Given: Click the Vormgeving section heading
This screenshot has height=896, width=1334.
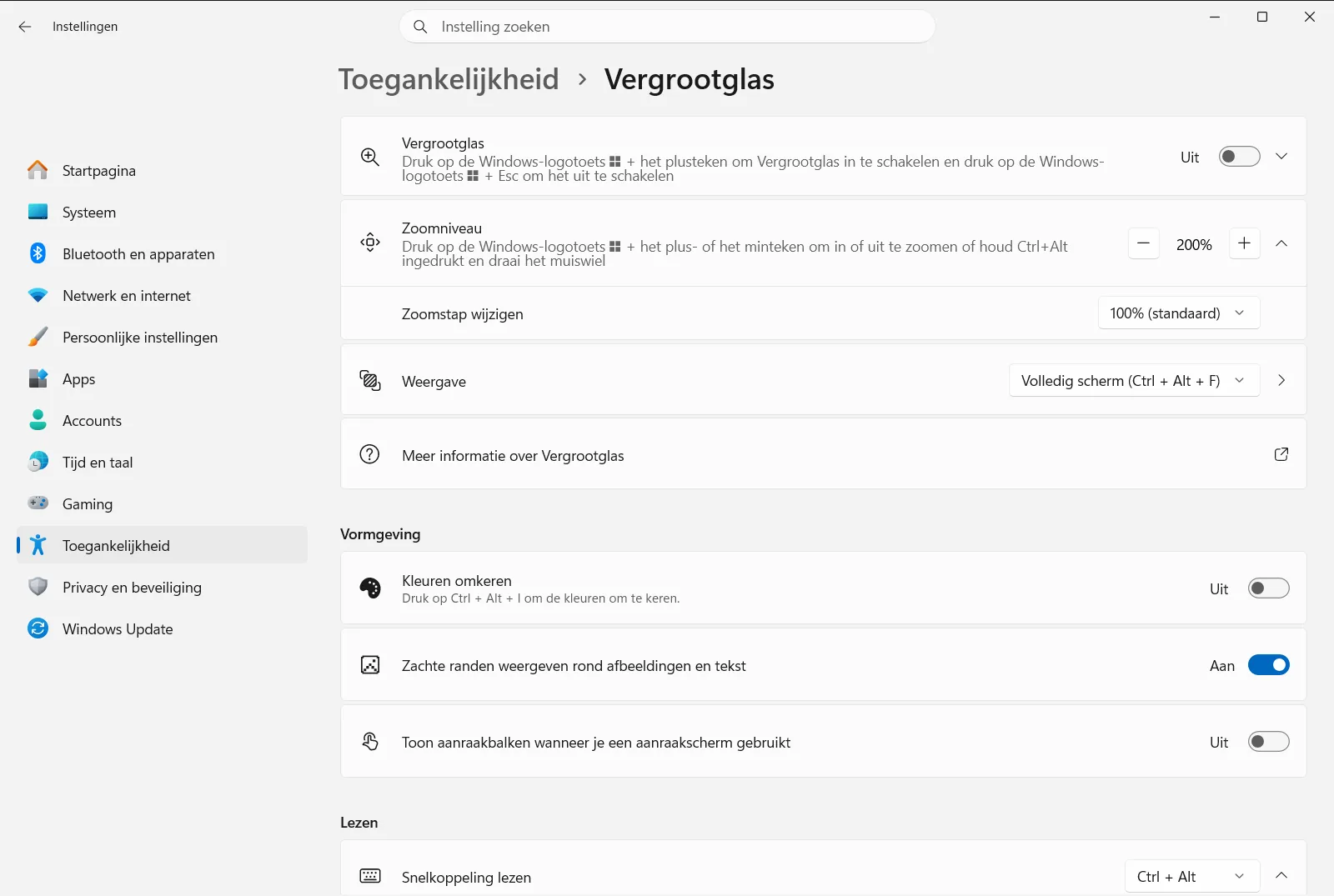Looking at the screenshot, I should (380, 534).
